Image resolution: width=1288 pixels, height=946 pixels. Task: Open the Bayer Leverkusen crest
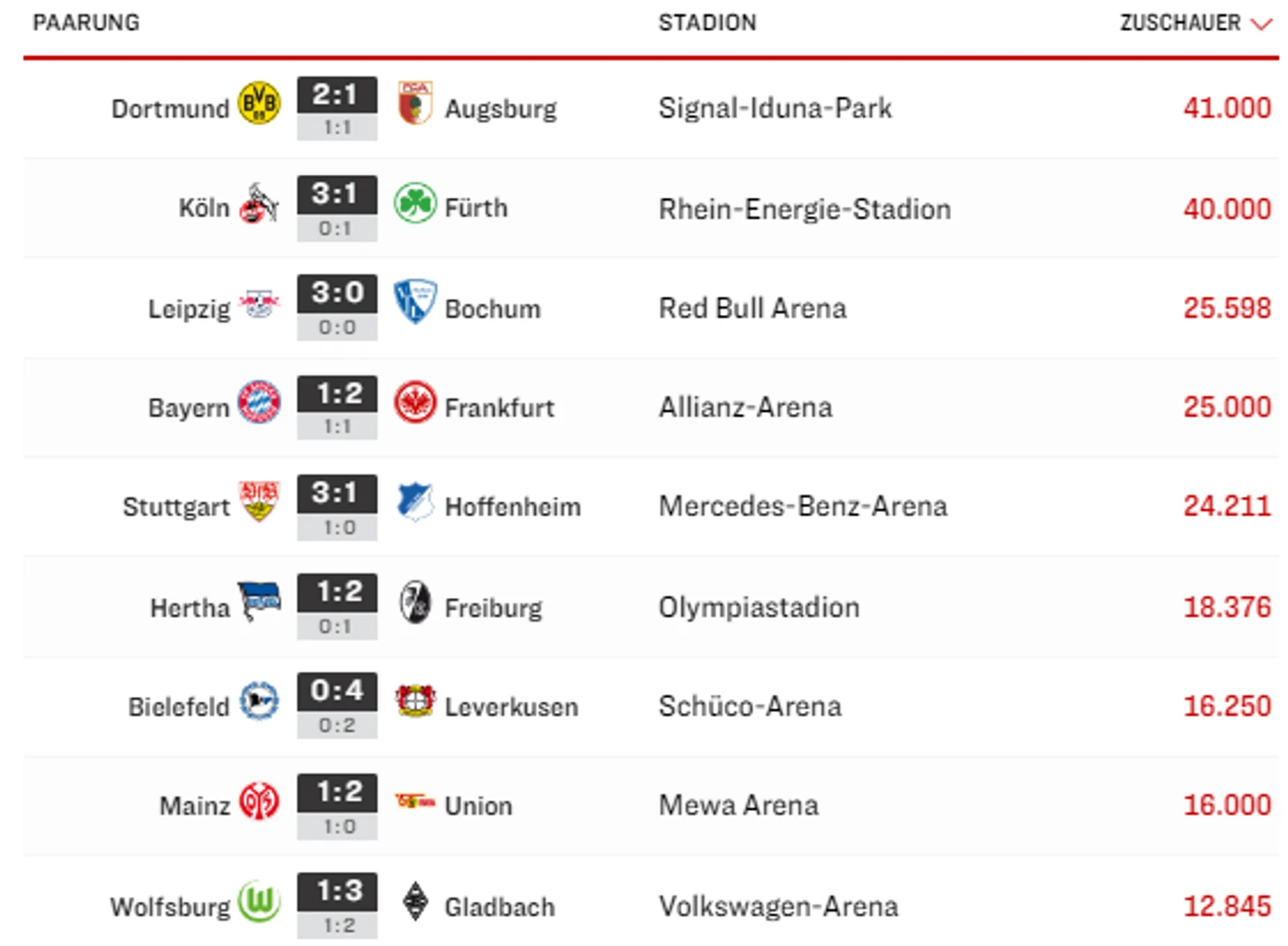[415, 701]
